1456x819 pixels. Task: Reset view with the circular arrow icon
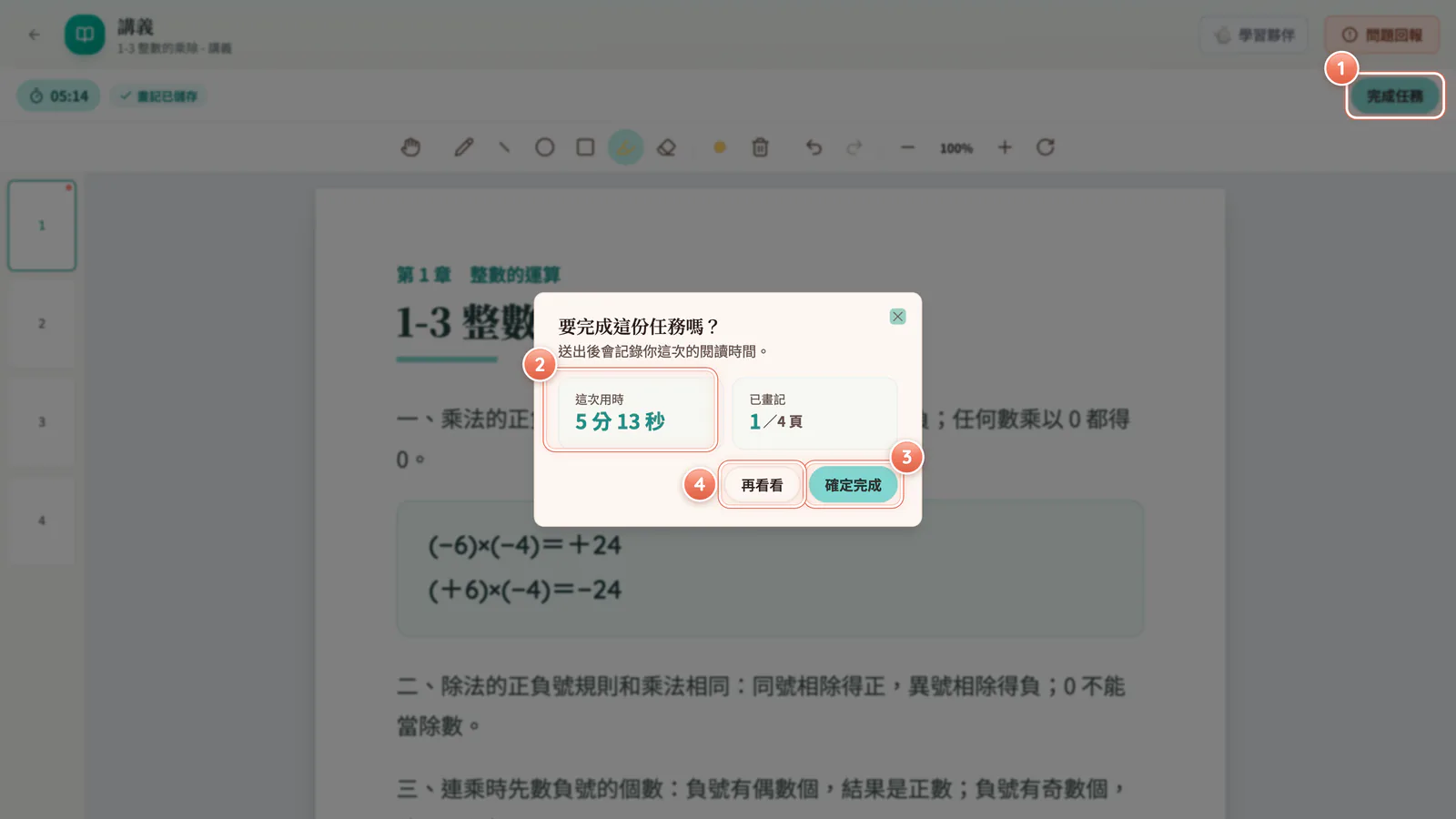click(1046, 147)
